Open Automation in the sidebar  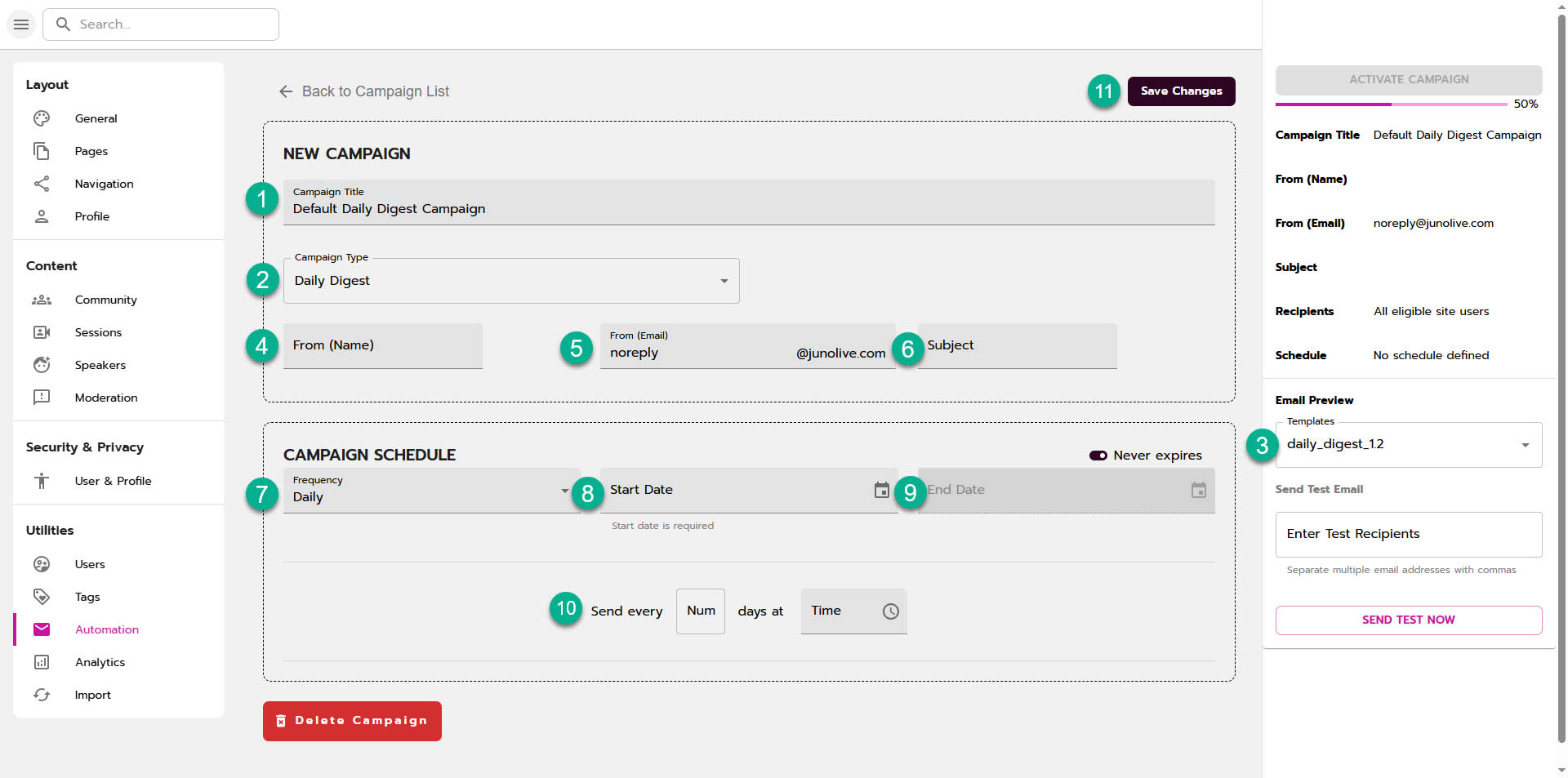107,629
